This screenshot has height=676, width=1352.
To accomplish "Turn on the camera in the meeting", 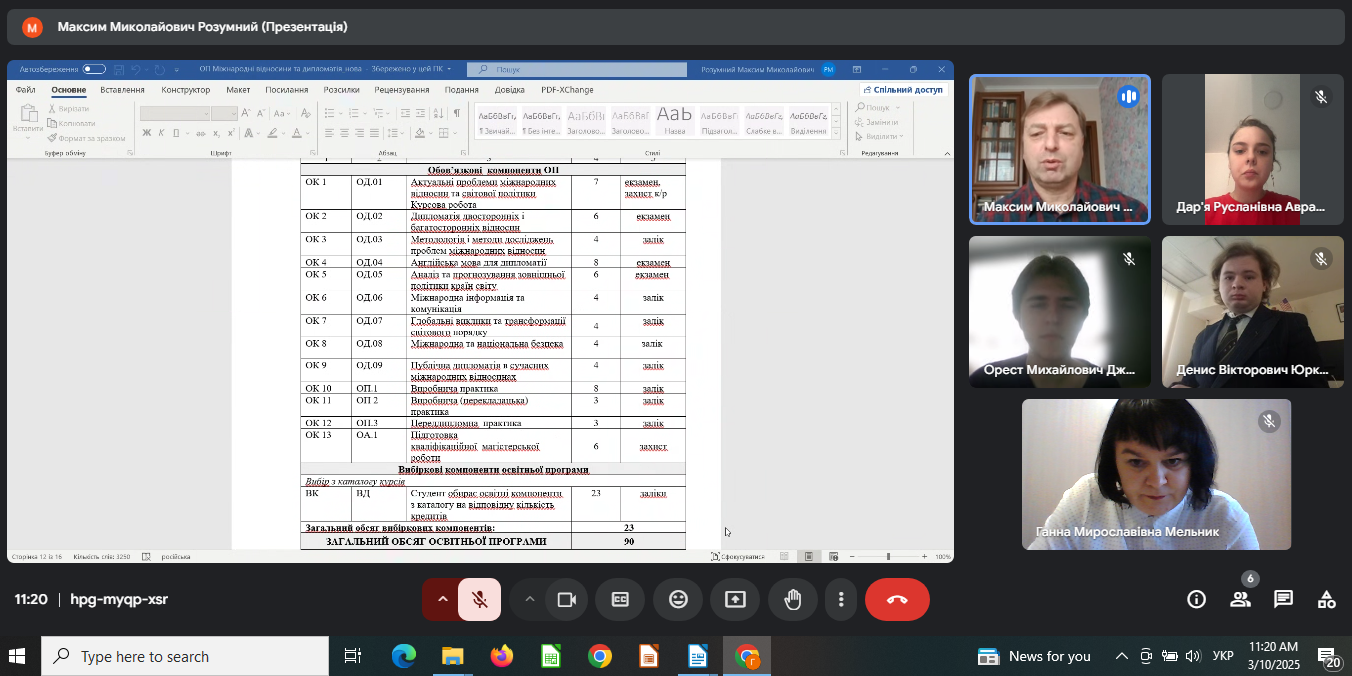I will [567, 600].
